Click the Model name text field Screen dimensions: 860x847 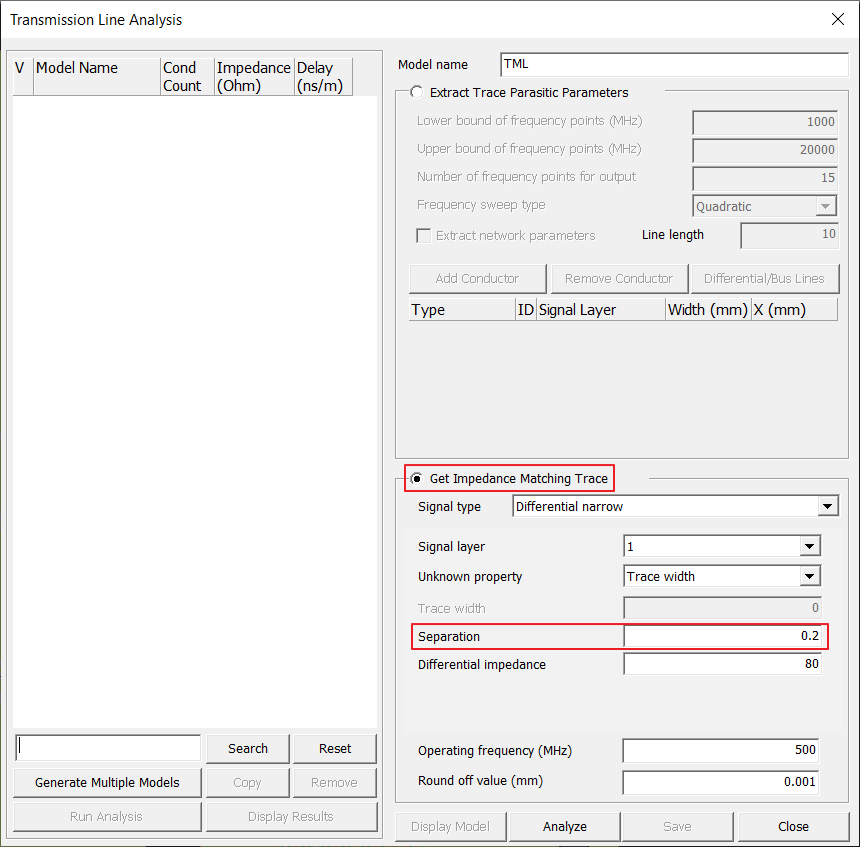pyautogui.click(x=673, y=64)
